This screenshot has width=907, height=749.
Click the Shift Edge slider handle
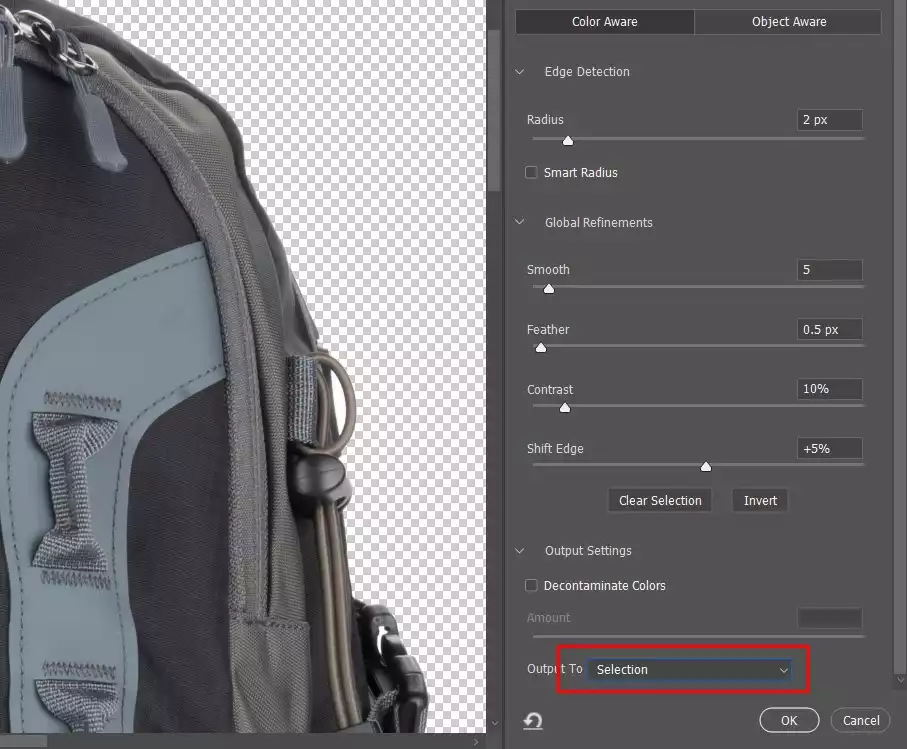(705, 466)
